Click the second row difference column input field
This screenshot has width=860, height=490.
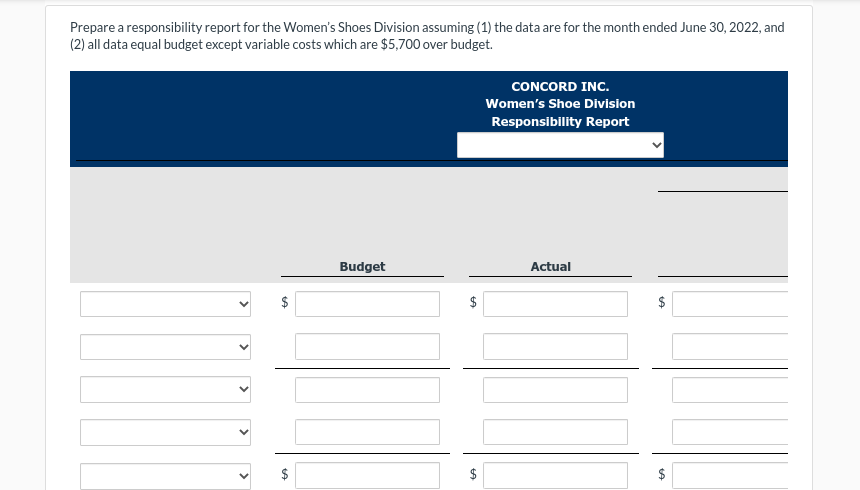pos(730,347)
